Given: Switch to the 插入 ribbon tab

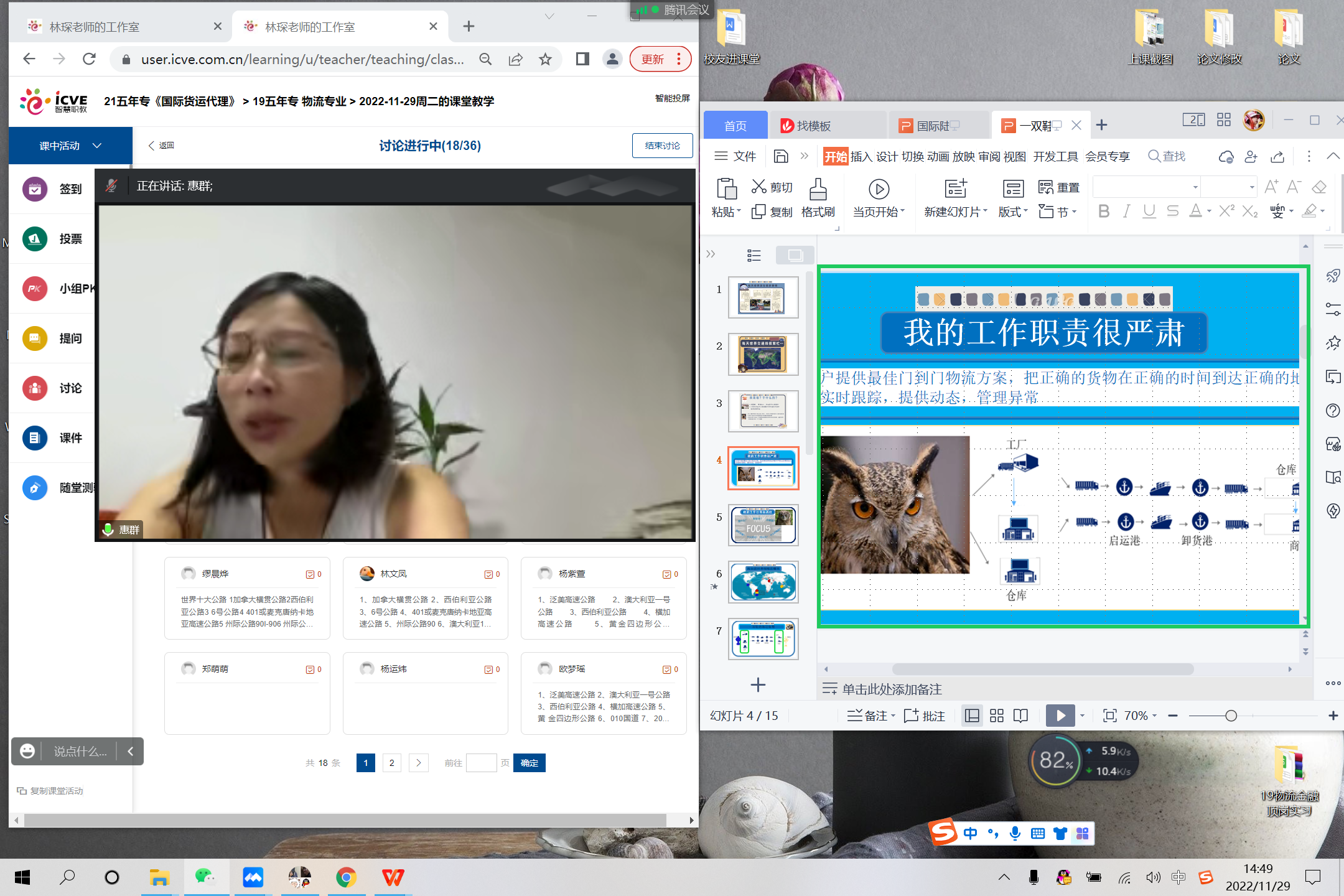Looking at the screenshot, I should [x=861, y=156].
